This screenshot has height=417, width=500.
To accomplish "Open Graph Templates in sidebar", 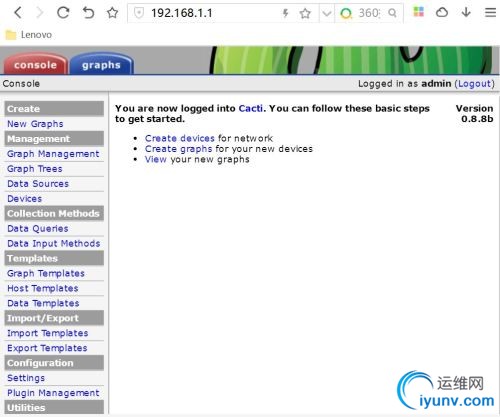I will click(46, 273).
